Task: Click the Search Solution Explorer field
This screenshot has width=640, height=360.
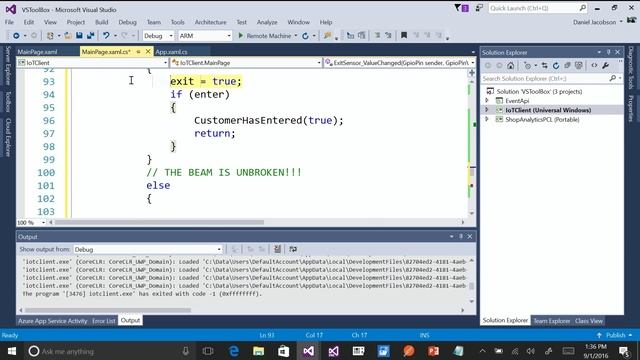Action: 551,78
